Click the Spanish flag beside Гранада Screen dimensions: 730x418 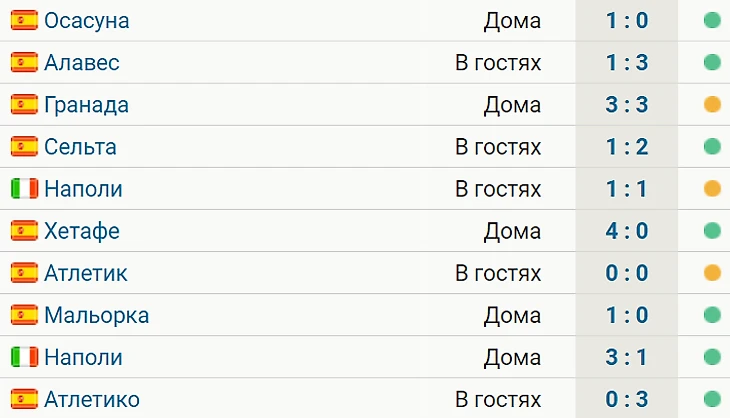[x=24, y=104]
